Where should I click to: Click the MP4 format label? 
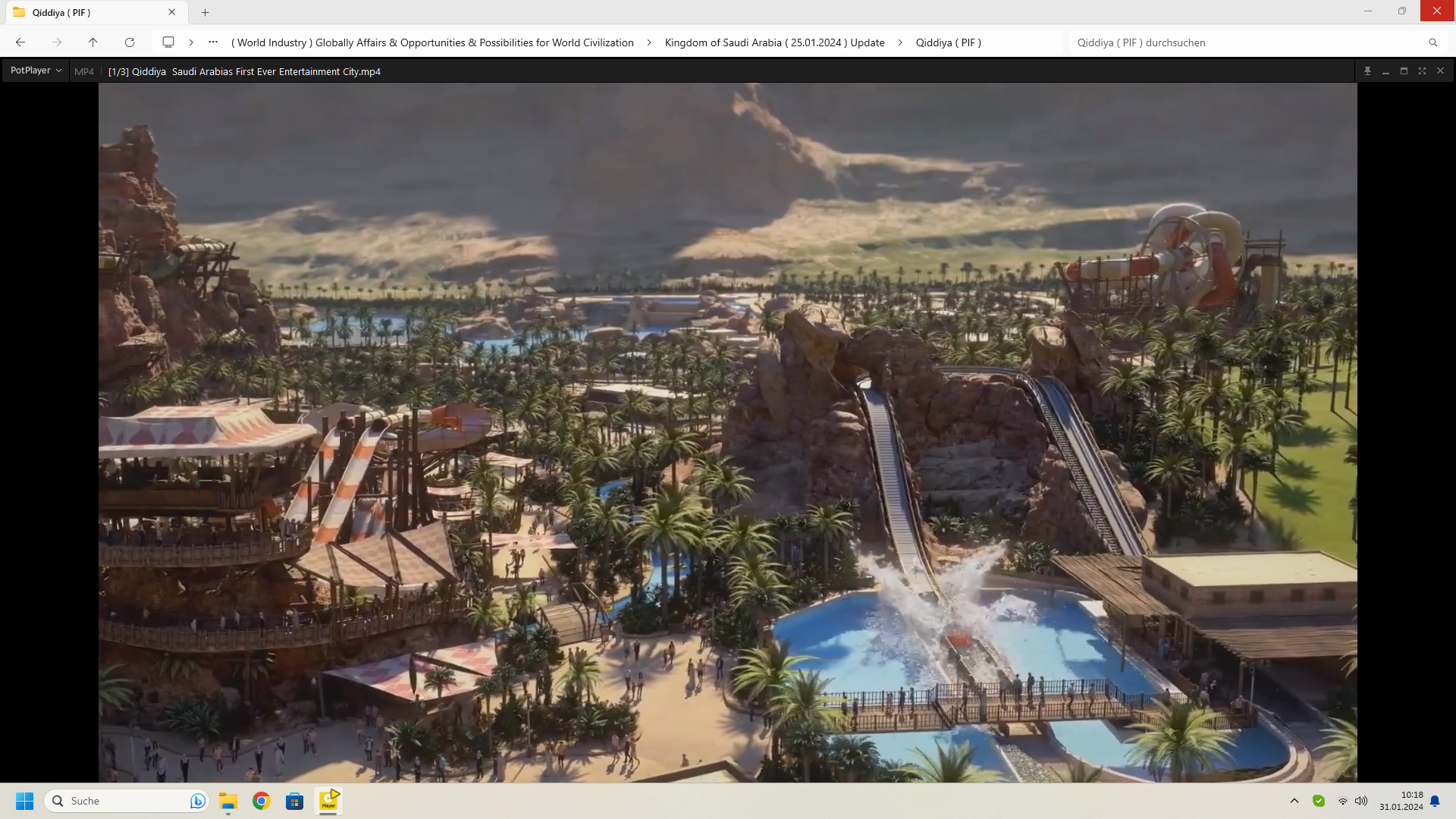84,71
